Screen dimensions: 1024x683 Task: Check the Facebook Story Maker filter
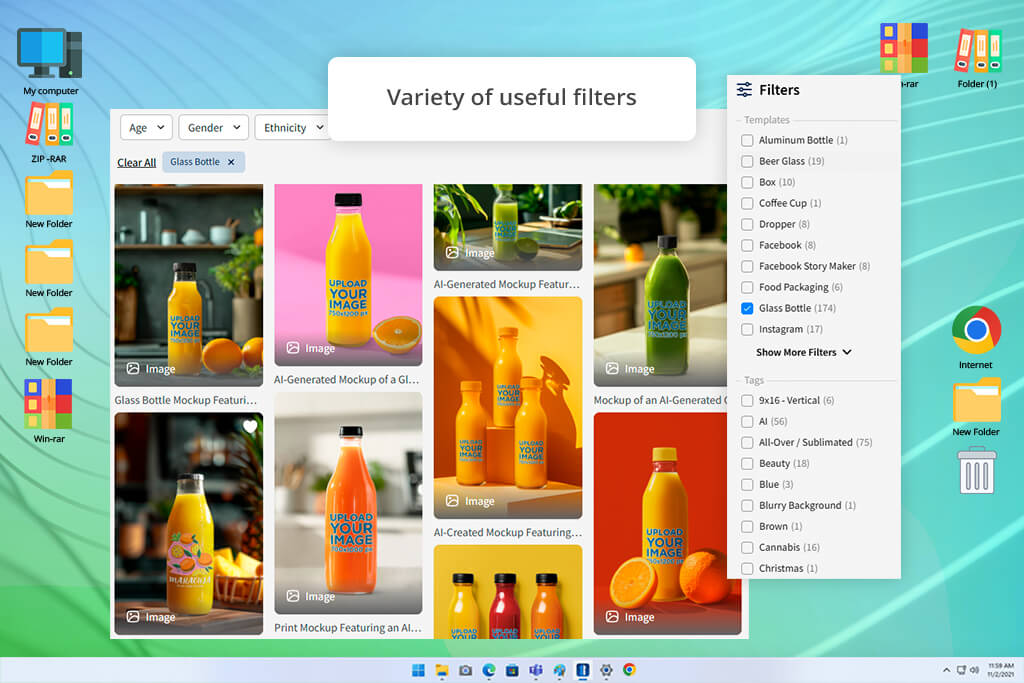click(747, 266)
